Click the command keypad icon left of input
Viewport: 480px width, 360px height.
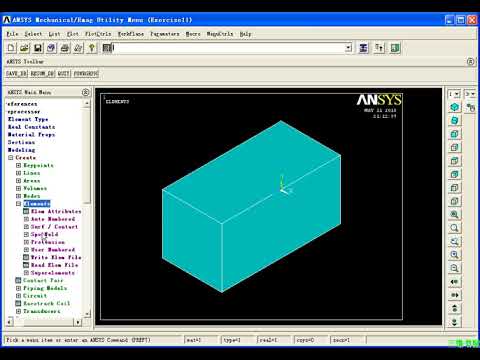click(x=107, y=48)
